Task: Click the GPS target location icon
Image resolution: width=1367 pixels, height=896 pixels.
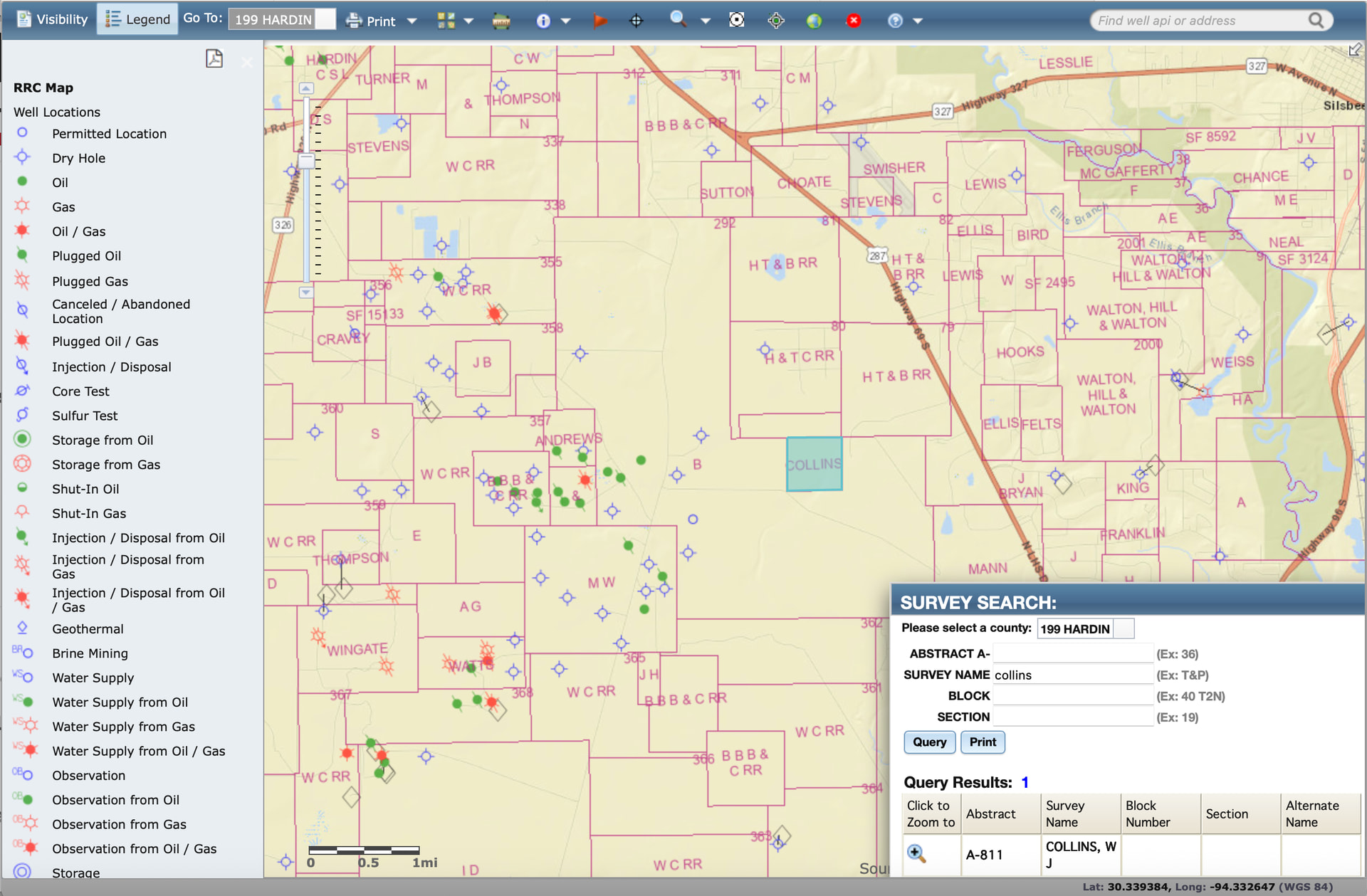Action: 776,21
